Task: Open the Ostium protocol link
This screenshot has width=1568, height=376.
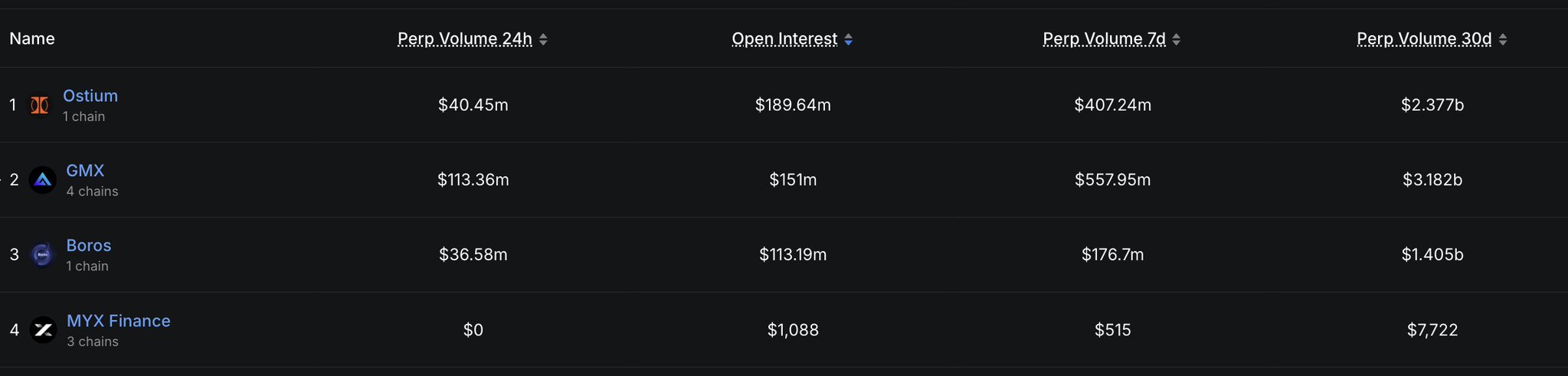Action: click(90, 96)
